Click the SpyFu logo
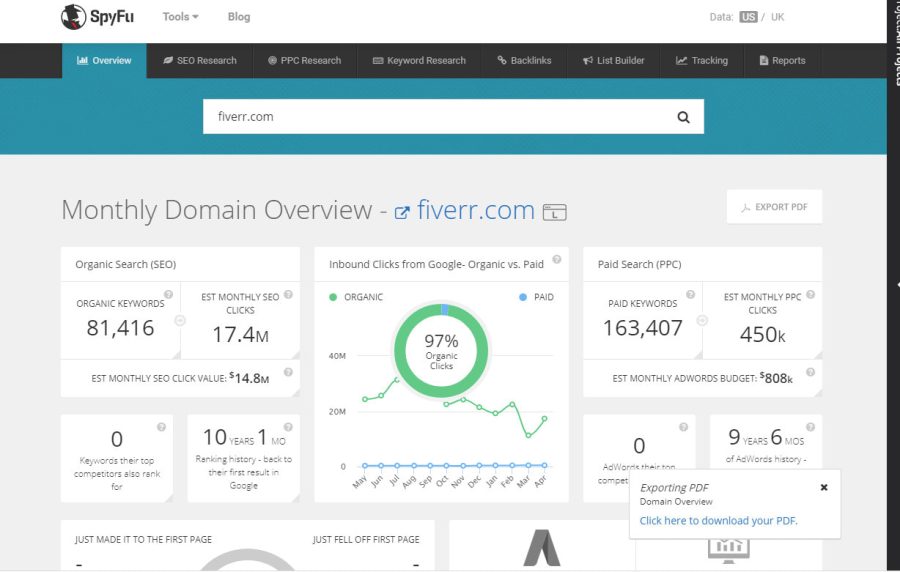This screenshot has width=900, height=572. pos(97,17)
